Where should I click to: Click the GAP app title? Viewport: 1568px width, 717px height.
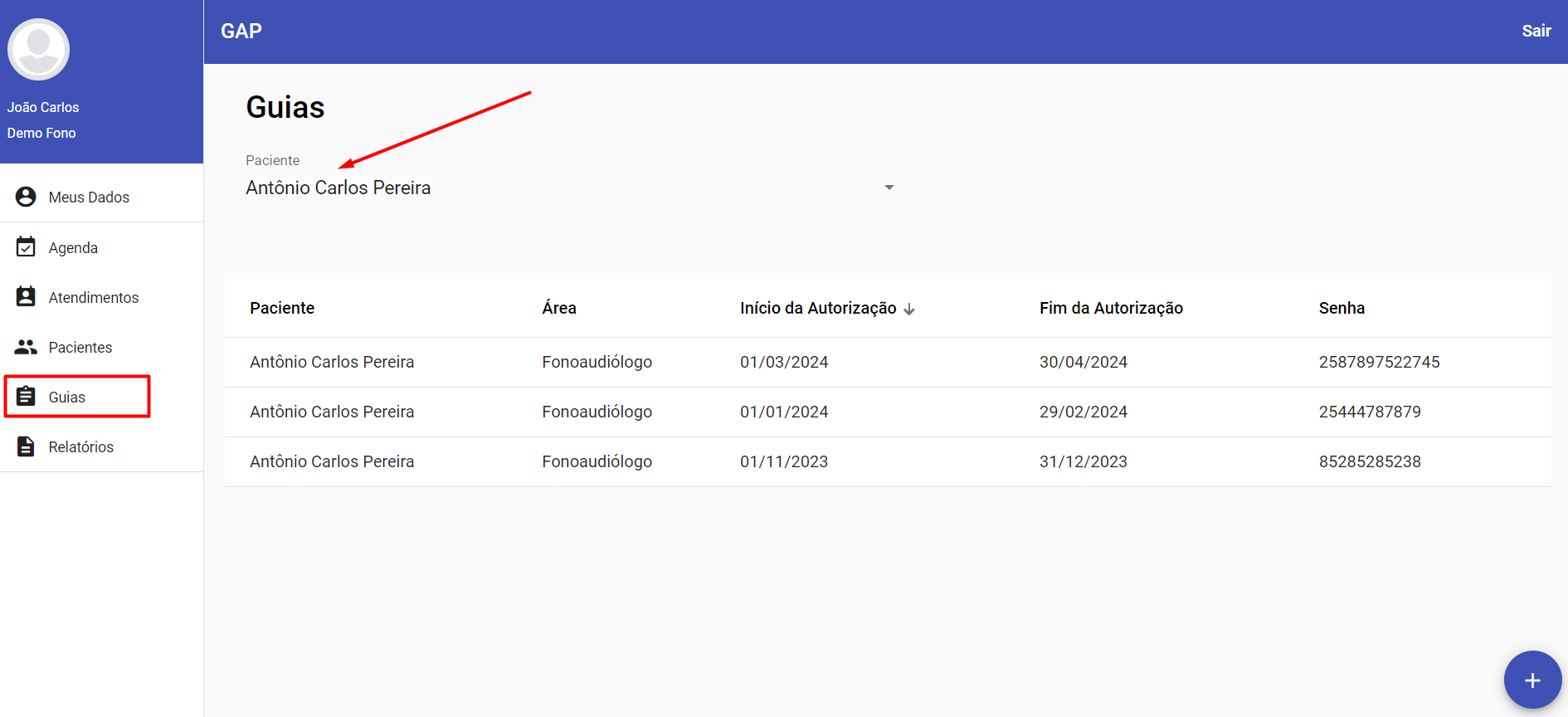pyautogui.click(x=241, y=31)
